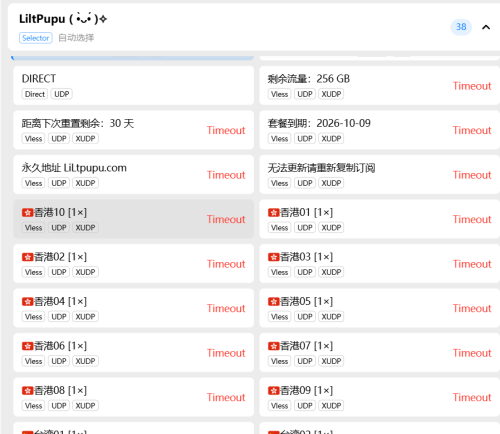This screenshot has width=500, height=434.
Task: Click the Vless tag on 剩余流量 card
Action: click(279, 94)
